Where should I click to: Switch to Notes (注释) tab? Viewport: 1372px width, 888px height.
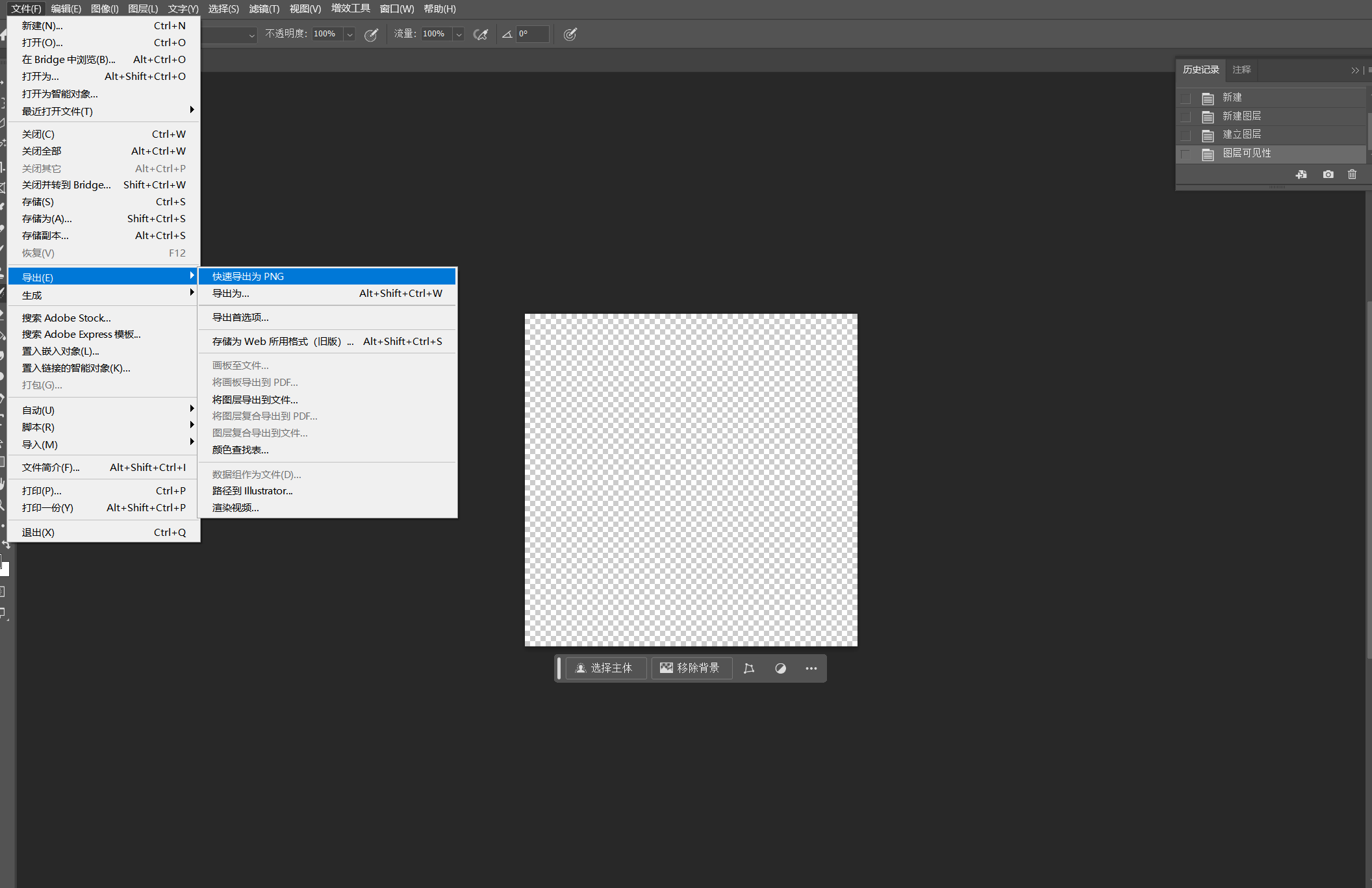pos(1241,70)
